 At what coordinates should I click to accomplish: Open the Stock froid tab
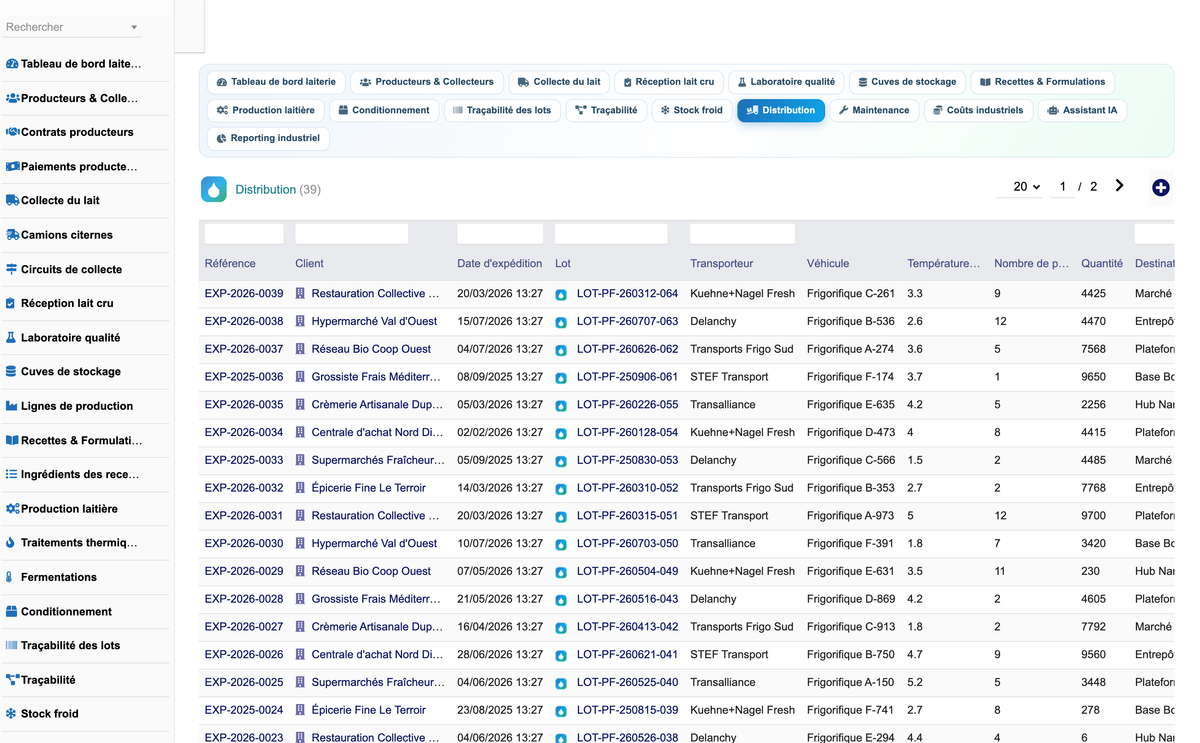pos(692,110)
